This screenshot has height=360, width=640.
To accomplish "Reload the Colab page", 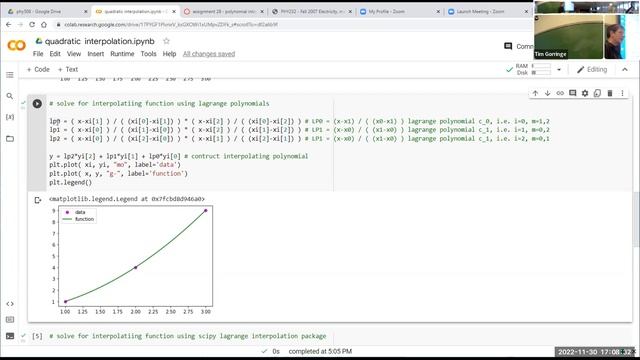I will [x=32, y=24].
